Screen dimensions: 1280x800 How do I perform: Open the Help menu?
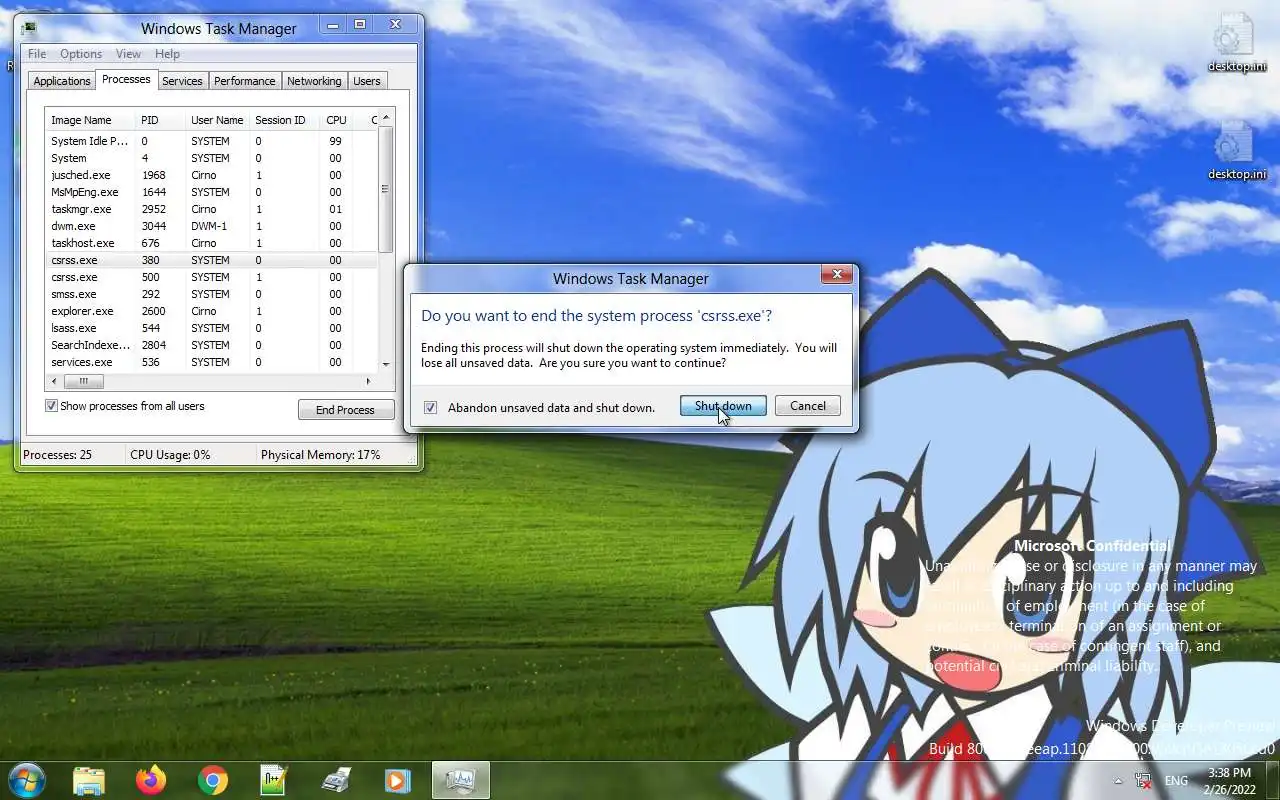click(x=167, y=54)
